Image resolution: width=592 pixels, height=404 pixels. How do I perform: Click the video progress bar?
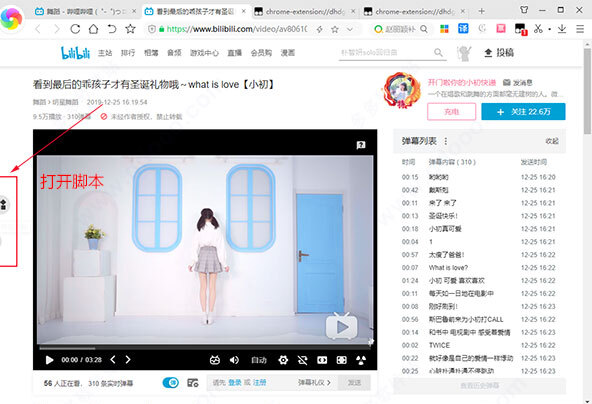click(x=204, y=348)
